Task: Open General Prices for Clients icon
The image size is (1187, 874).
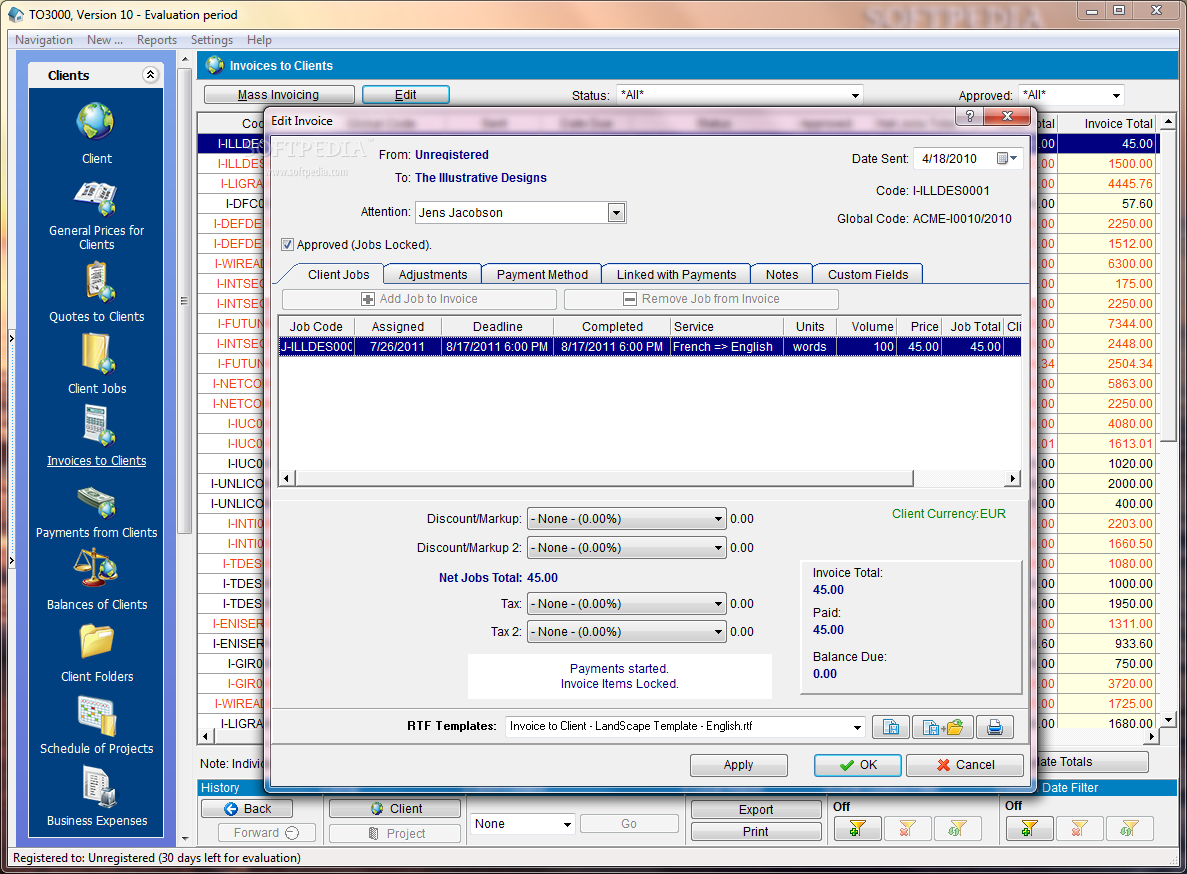Action: pos(95,198)
